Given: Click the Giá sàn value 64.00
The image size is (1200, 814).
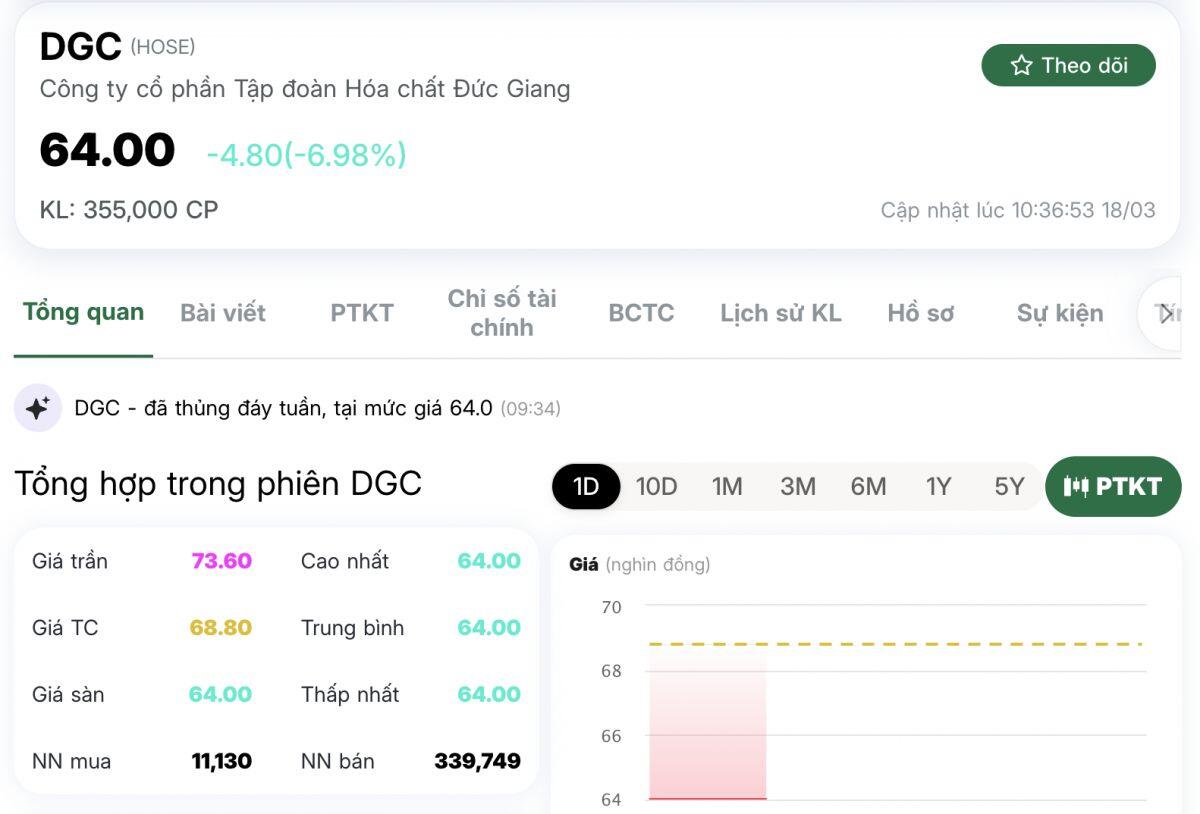Looking at the screenshot, I should pyautogui.click(x=220, y=694).
